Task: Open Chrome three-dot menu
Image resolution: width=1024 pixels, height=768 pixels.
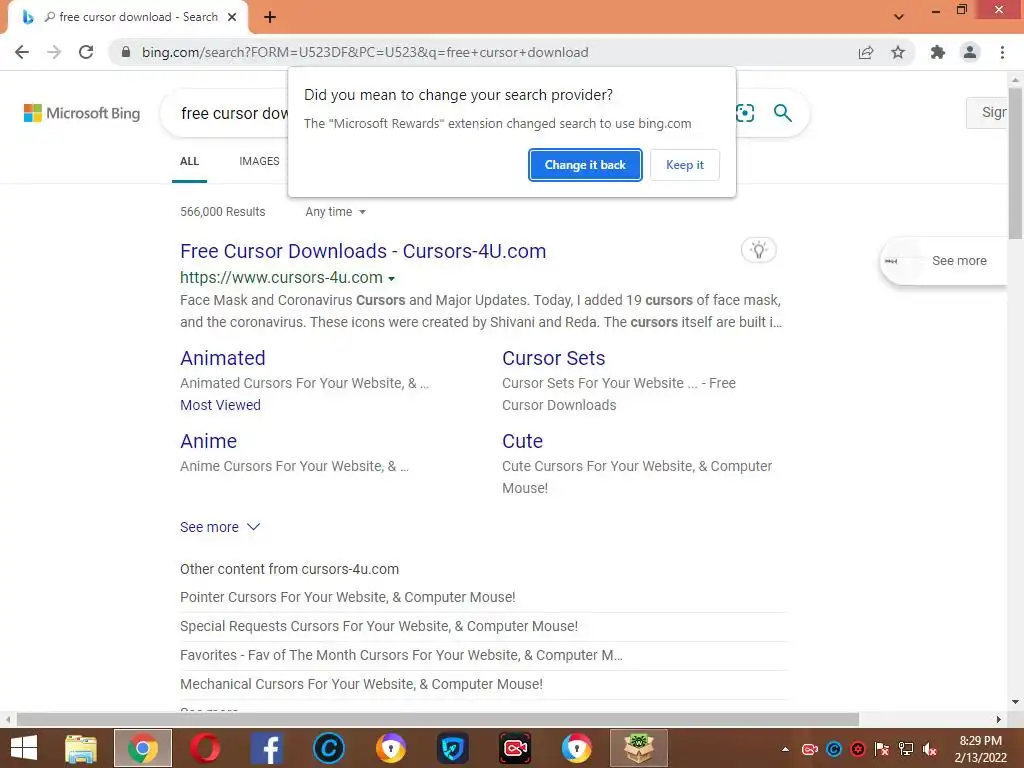Action: point(1002,52)
